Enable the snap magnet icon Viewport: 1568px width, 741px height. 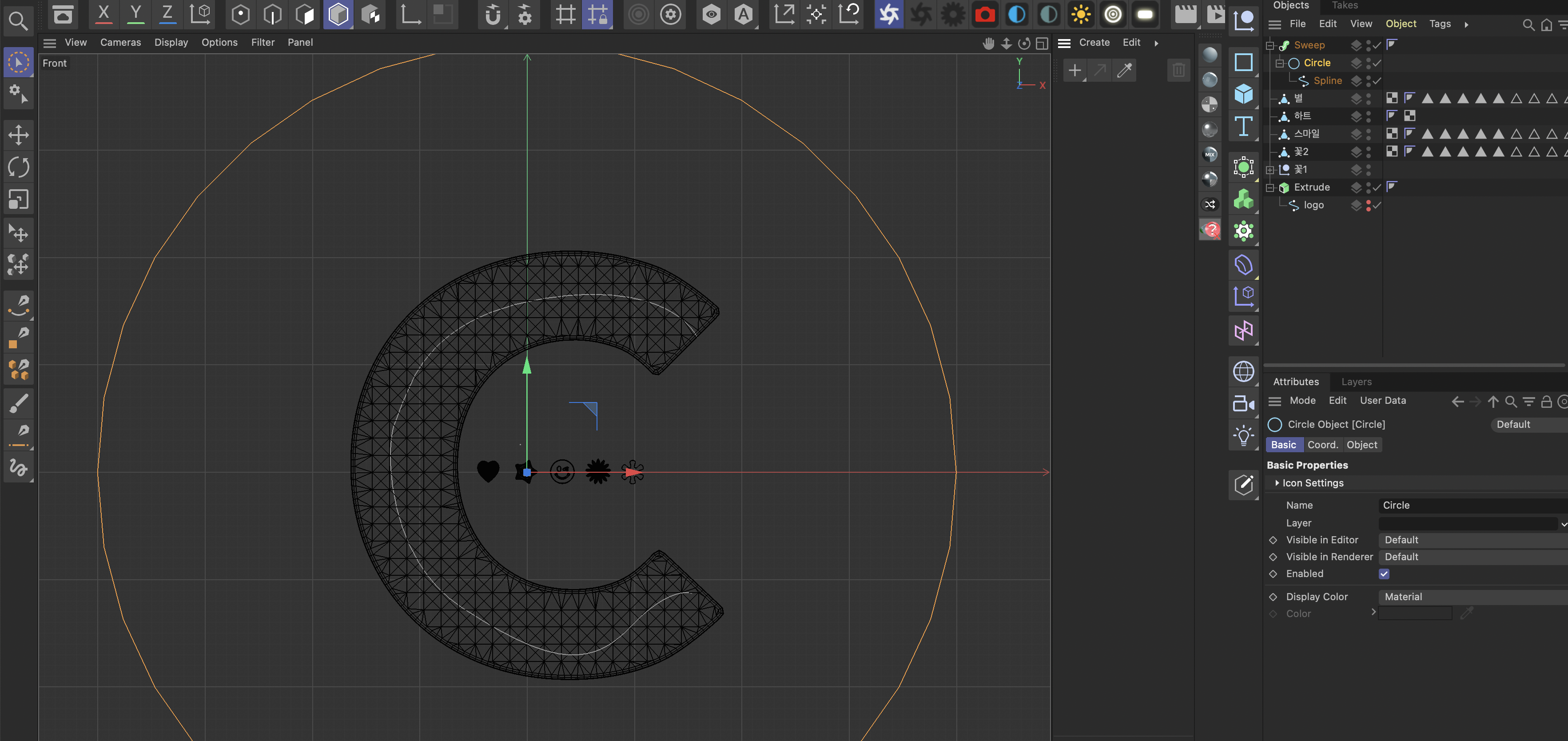493,14
